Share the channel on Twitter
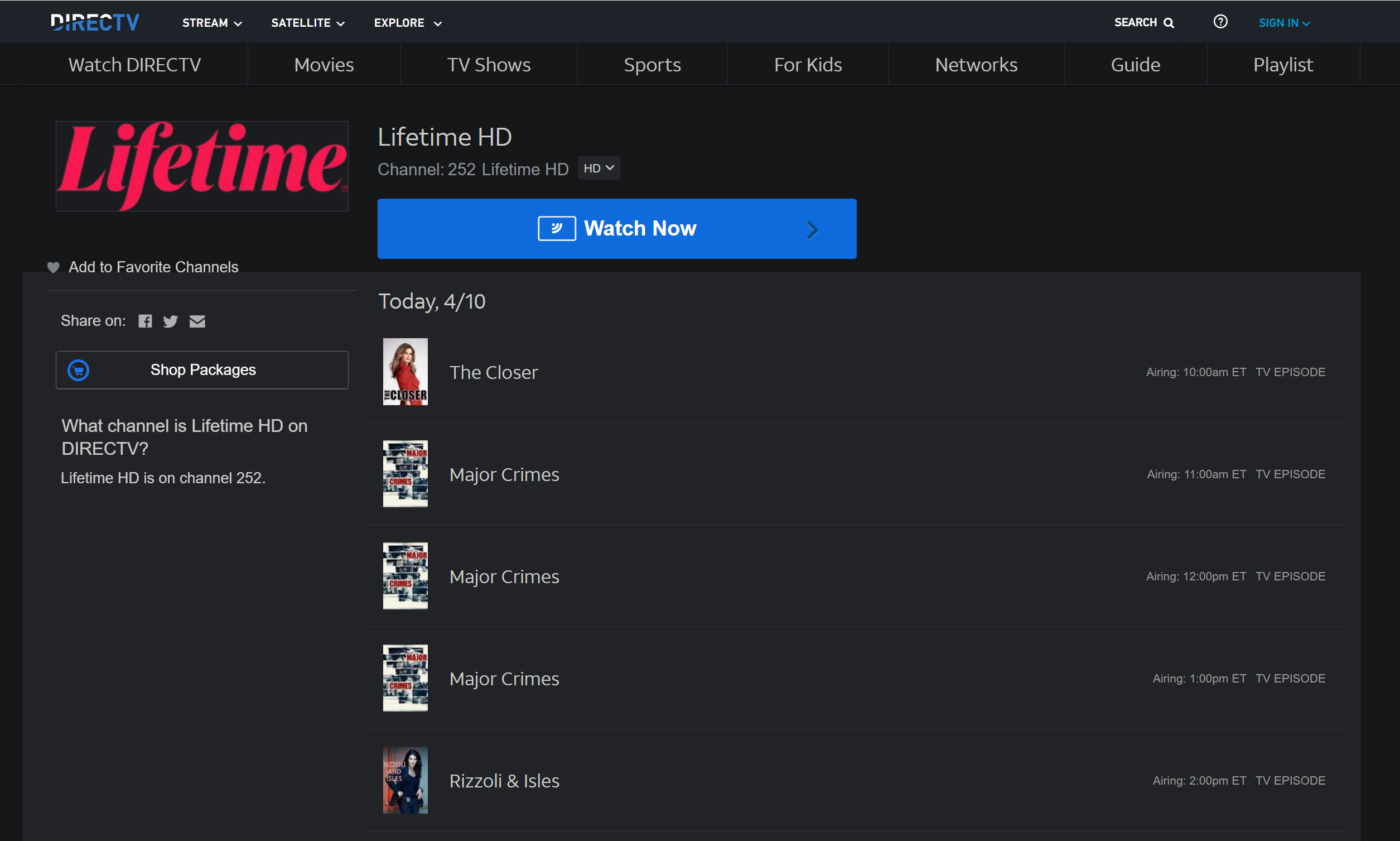This screenshot has height=841, width=1400. coord(171,321)
